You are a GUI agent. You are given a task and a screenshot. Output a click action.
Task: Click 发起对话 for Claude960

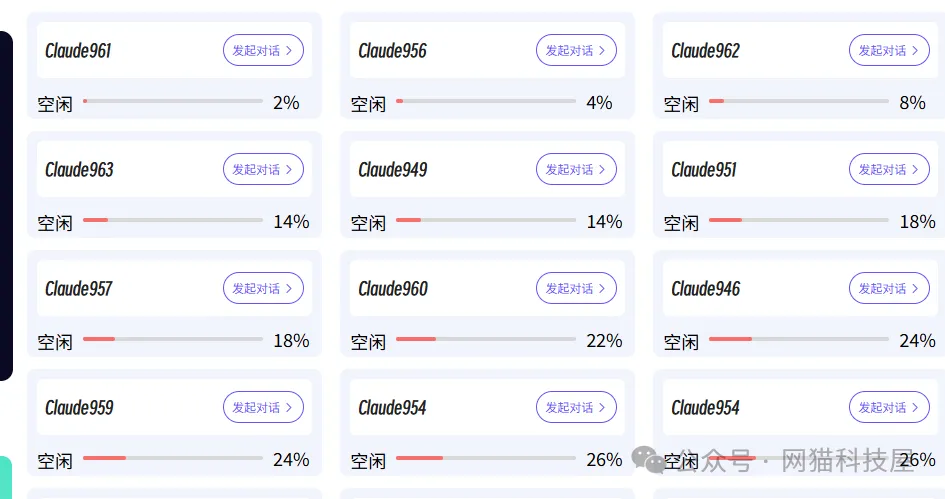click(576, 288)
